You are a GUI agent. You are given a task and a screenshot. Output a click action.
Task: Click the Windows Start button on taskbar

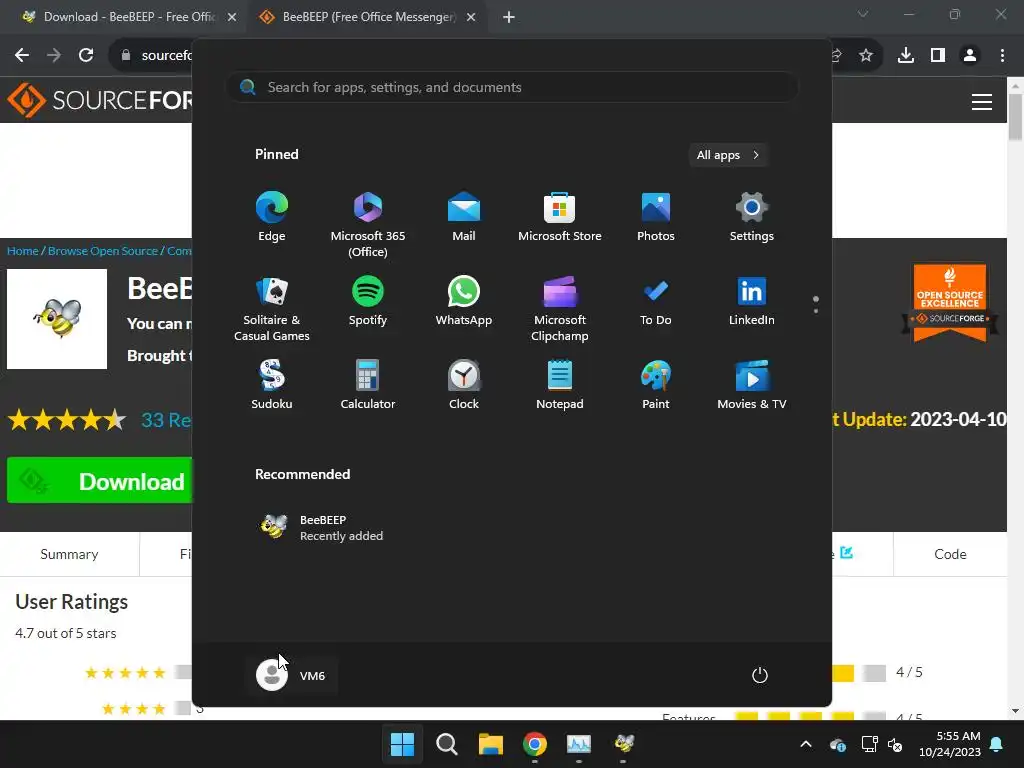pyautogui.click(x=402, y=744)
